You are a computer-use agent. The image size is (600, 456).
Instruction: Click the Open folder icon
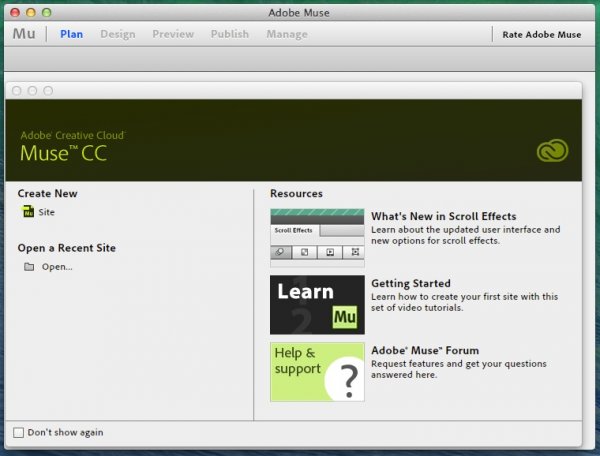pyautogui.click(x=29, y=267)
